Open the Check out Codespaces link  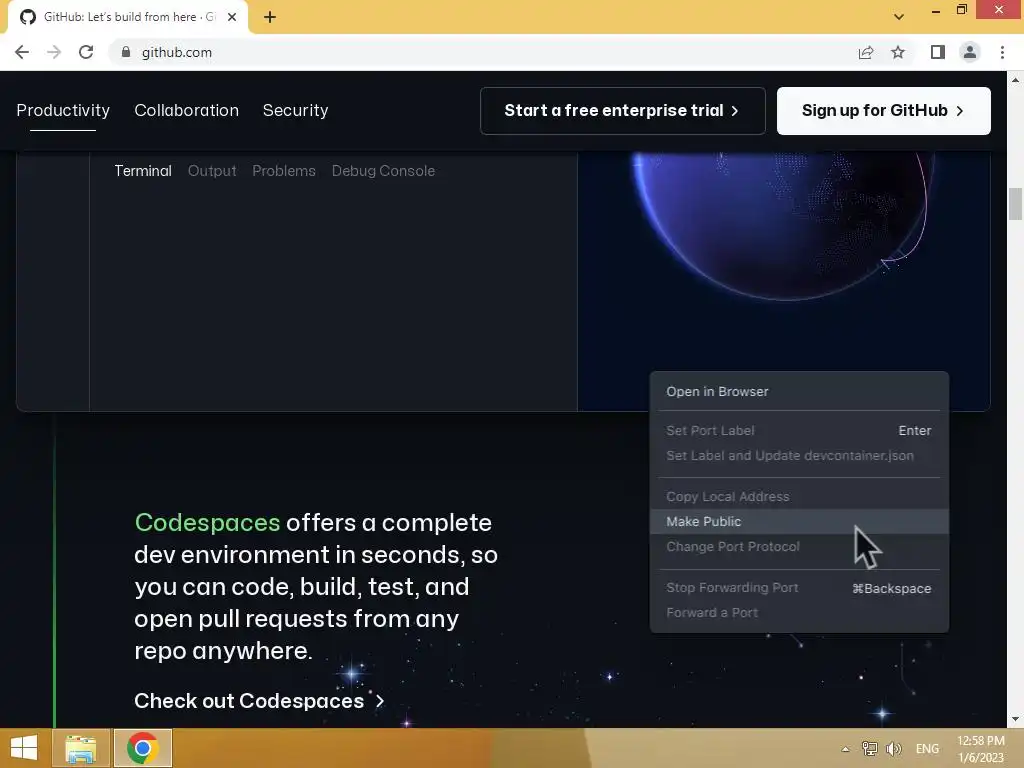pos(259,701)
